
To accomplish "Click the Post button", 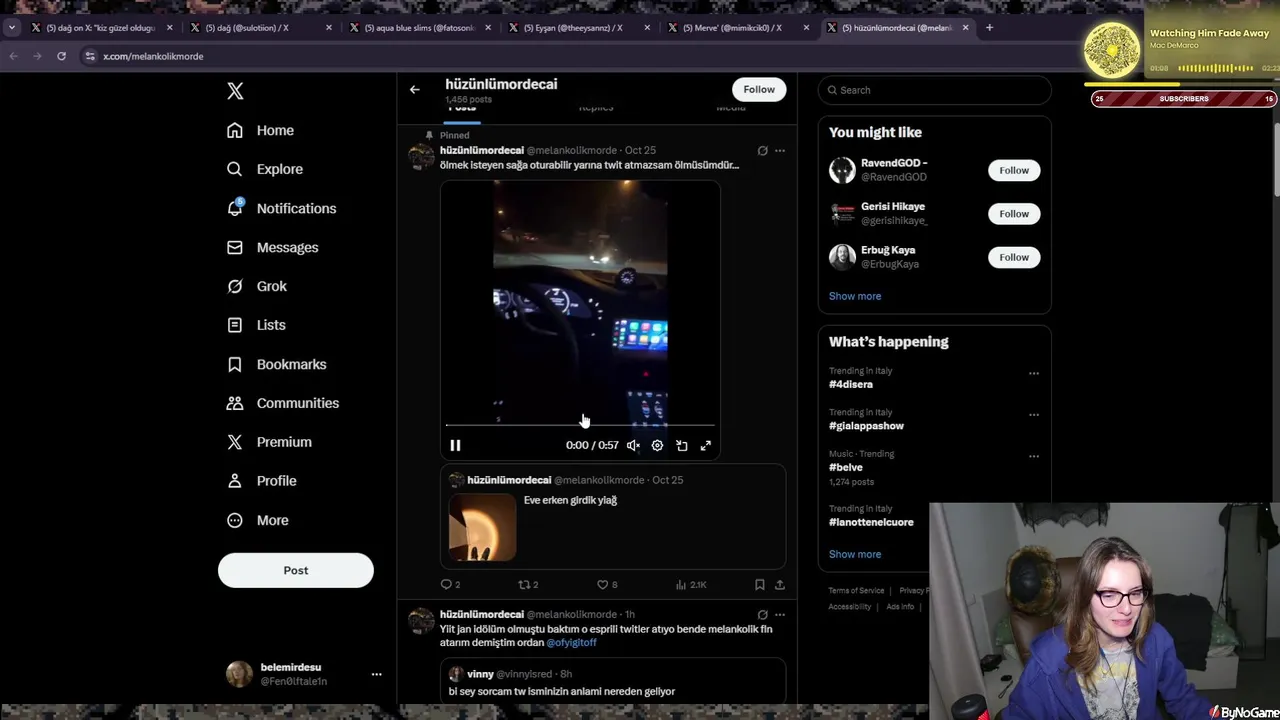I will [296, 570].
